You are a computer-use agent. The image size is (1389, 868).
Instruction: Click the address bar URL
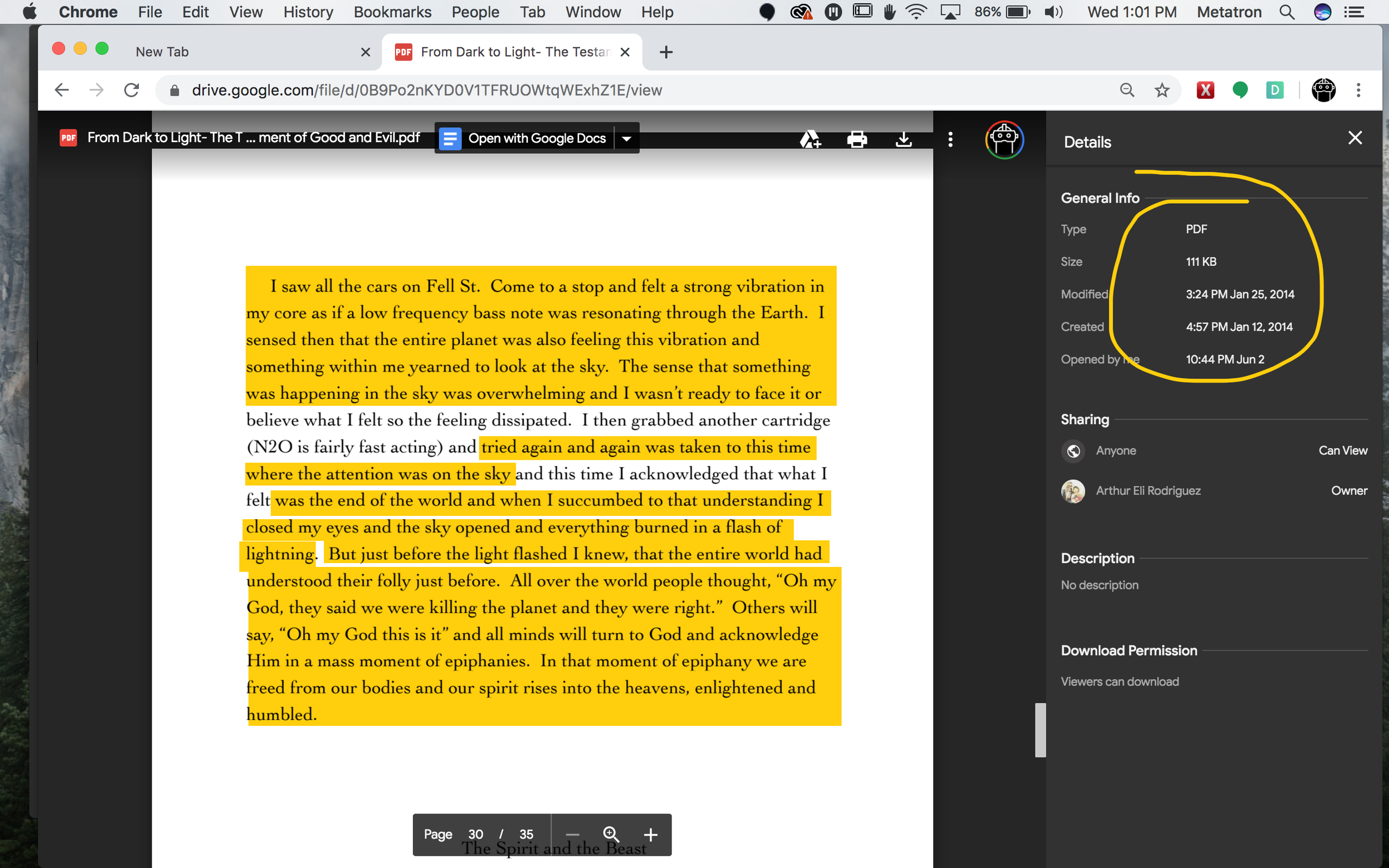click(426, 90)
